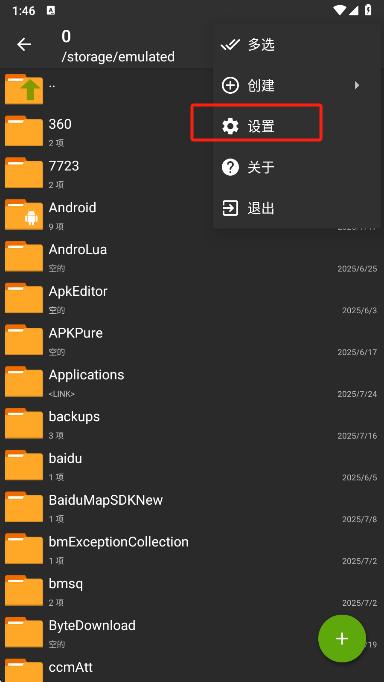Open the backups folder

(192, 424)
